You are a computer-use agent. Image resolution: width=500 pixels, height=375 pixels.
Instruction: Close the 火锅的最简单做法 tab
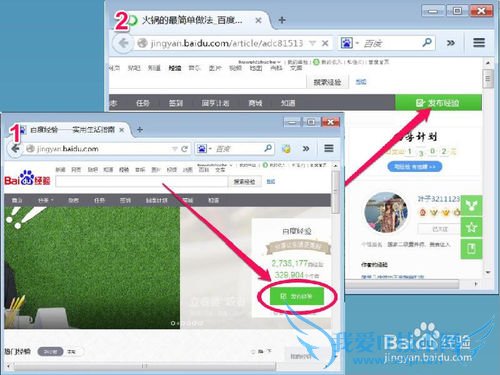click(258, 20)
